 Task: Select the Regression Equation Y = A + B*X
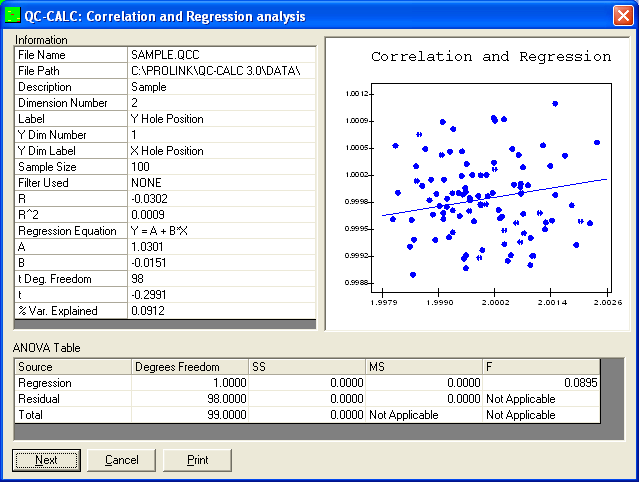click(221, 231)
